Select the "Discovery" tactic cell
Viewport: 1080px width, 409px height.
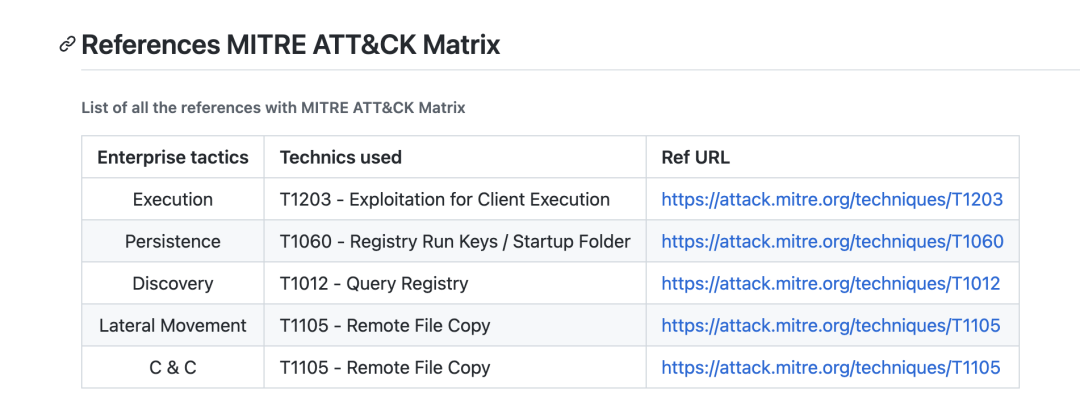click(173, 284)
